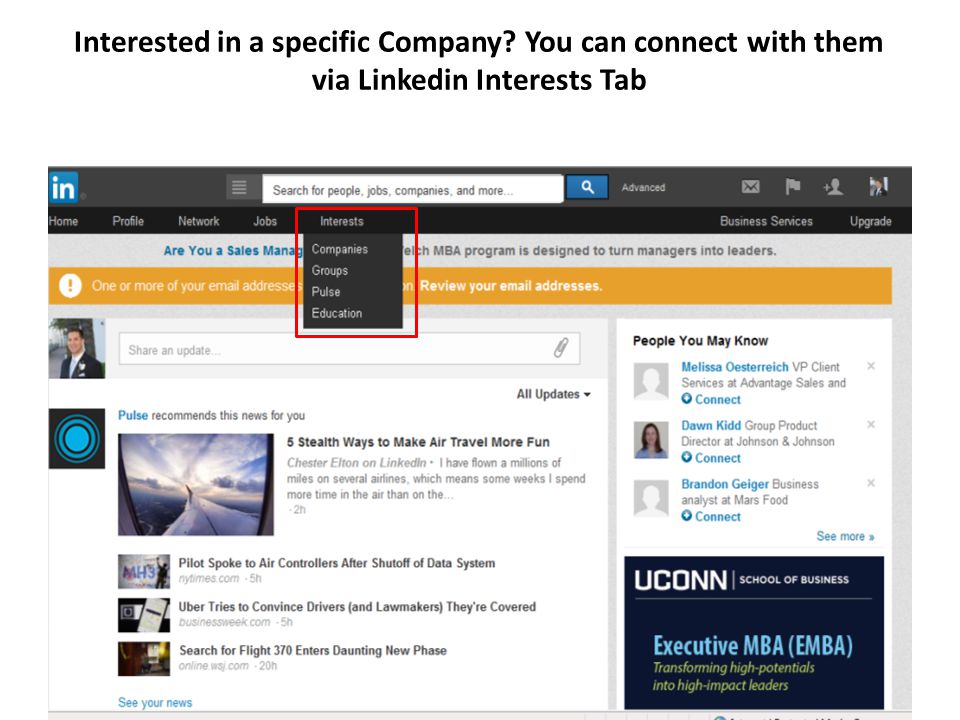
Task: Click Connect under Melissa Oesterreich
Action: pyautogui.click(x=718, y=399)
